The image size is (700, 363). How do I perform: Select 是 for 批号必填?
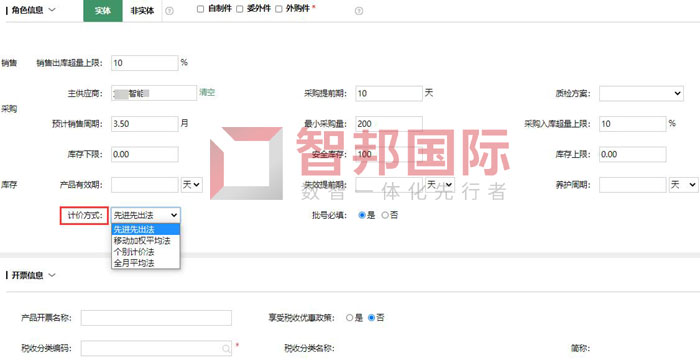pos(362,215)
